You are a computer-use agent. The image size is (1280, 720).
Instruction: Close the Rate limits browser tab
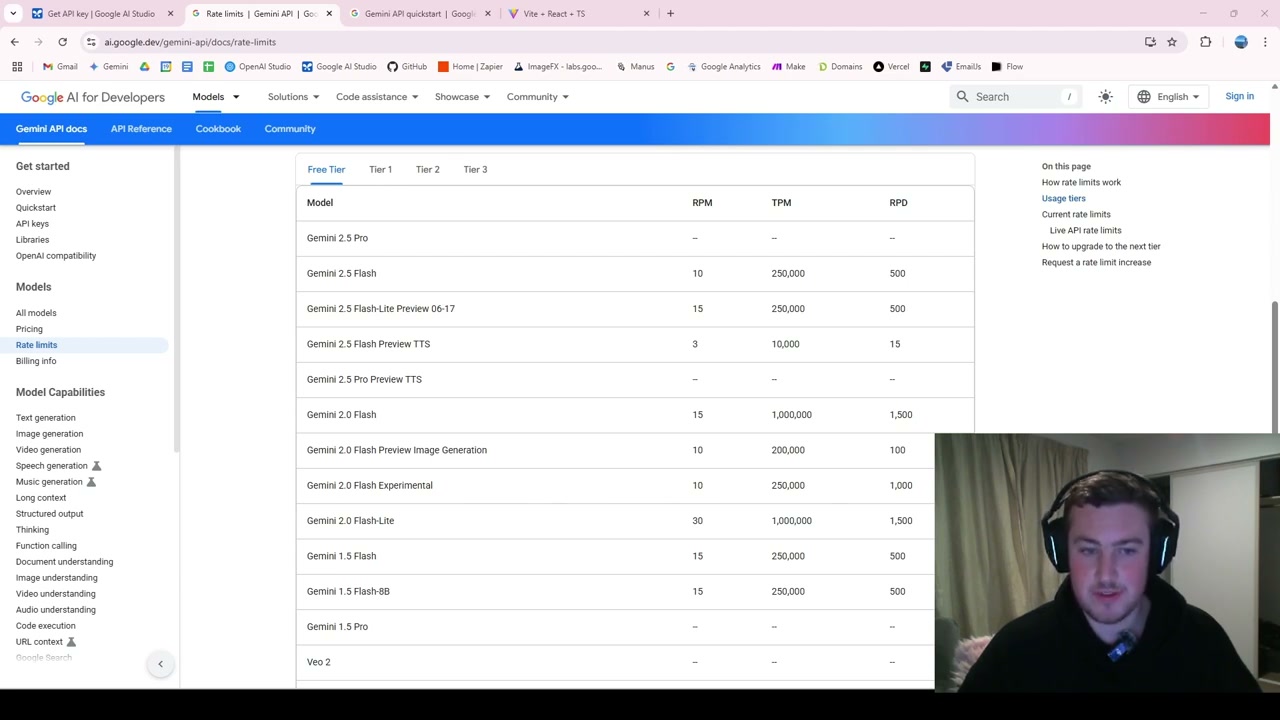click(x=329, y=14)
